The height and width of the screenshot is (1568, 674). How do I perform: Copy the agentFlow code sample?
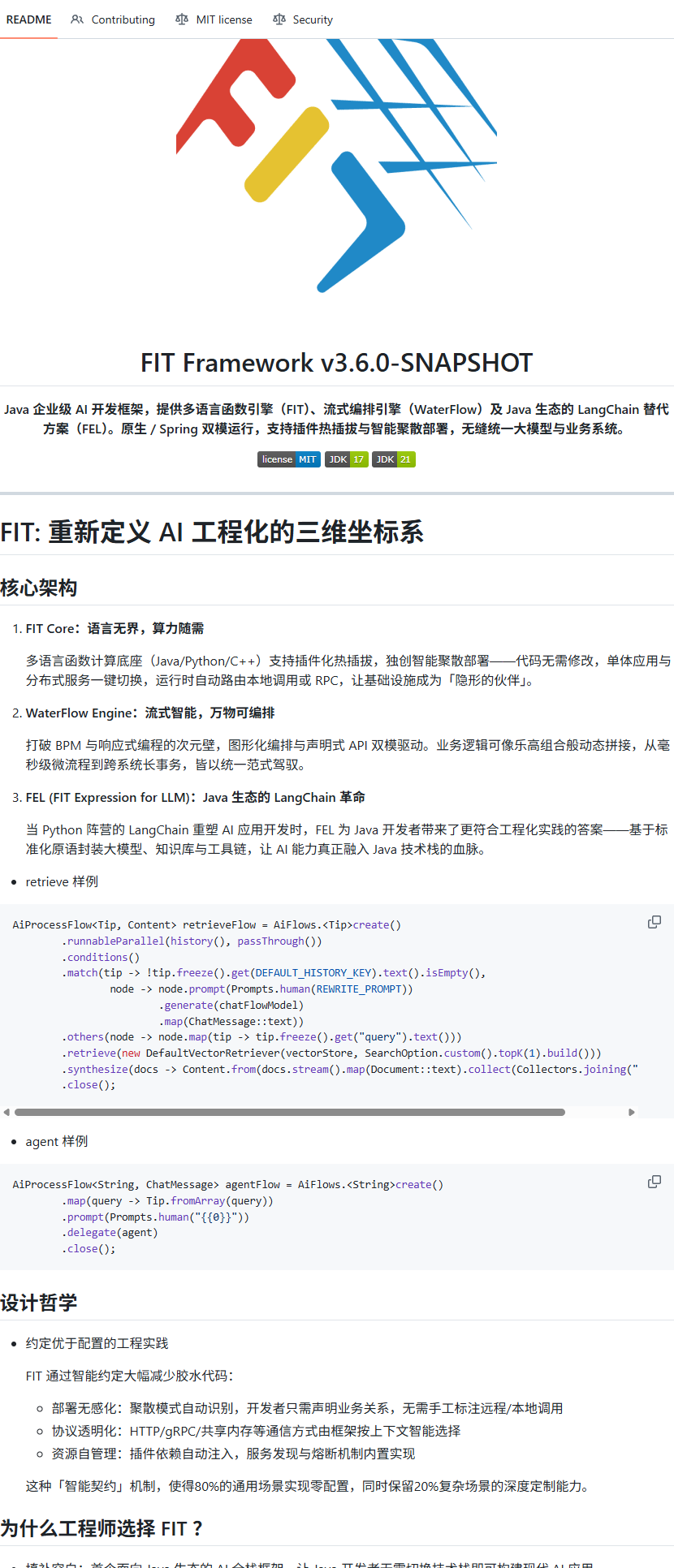tap(654, 1182)
